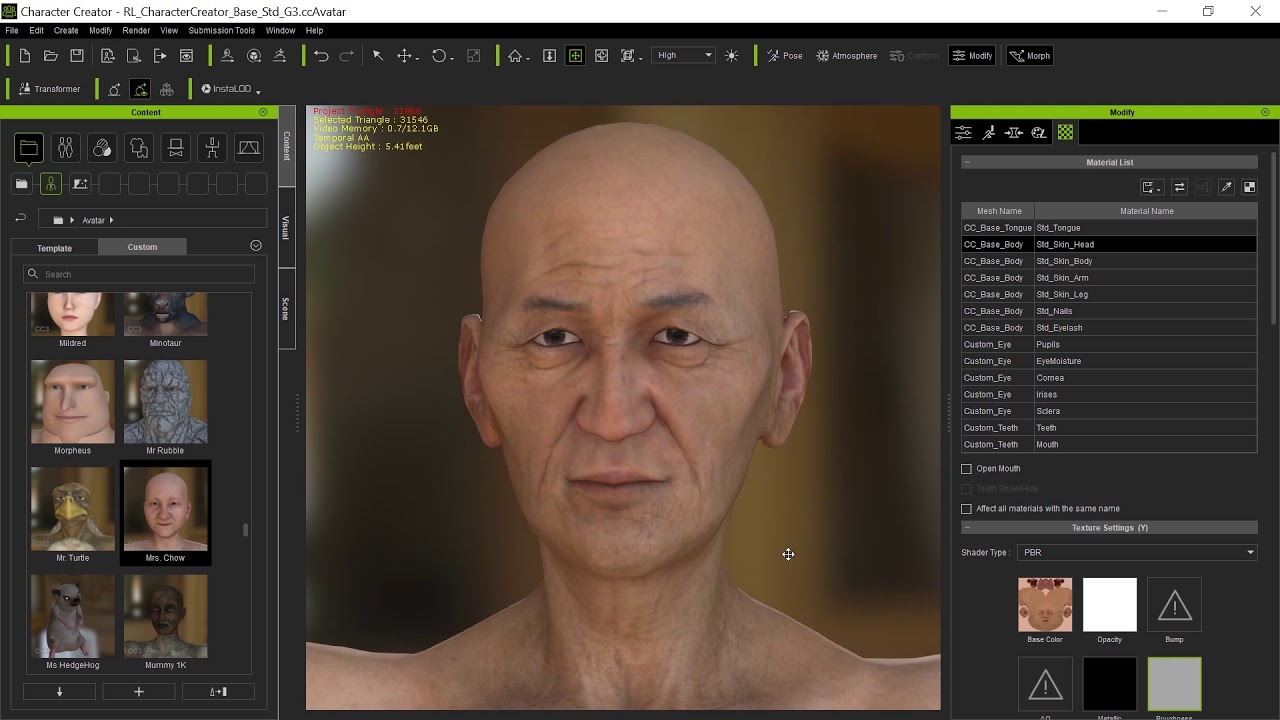Image resolution: width=1280 pixels, height=720 pixels.
Task: Select the Mr Rubble avatar thumbnail
Action: (165, 402)
